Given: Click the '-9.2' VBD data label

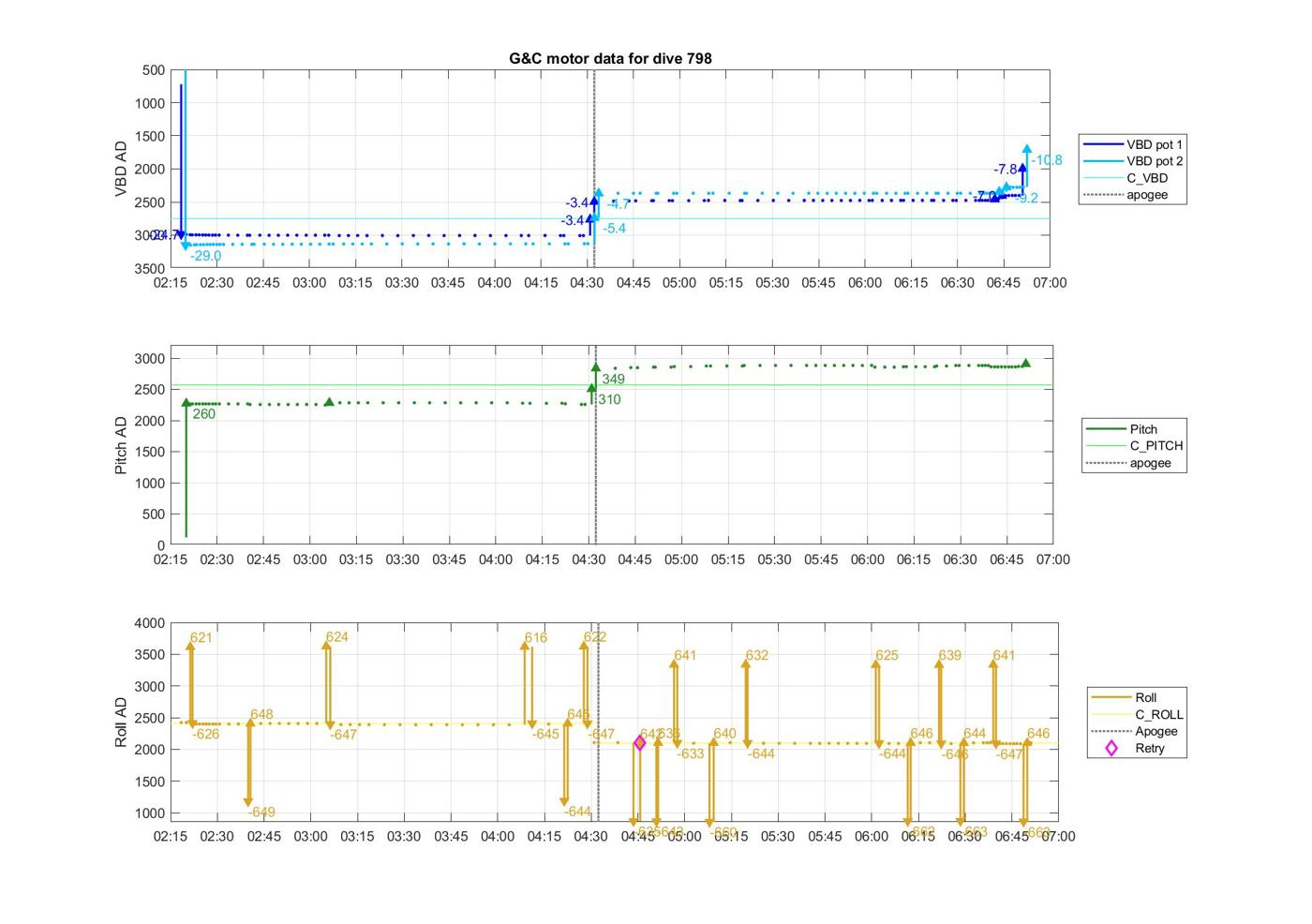Looking at the screenshot, I should [1027, 198].
